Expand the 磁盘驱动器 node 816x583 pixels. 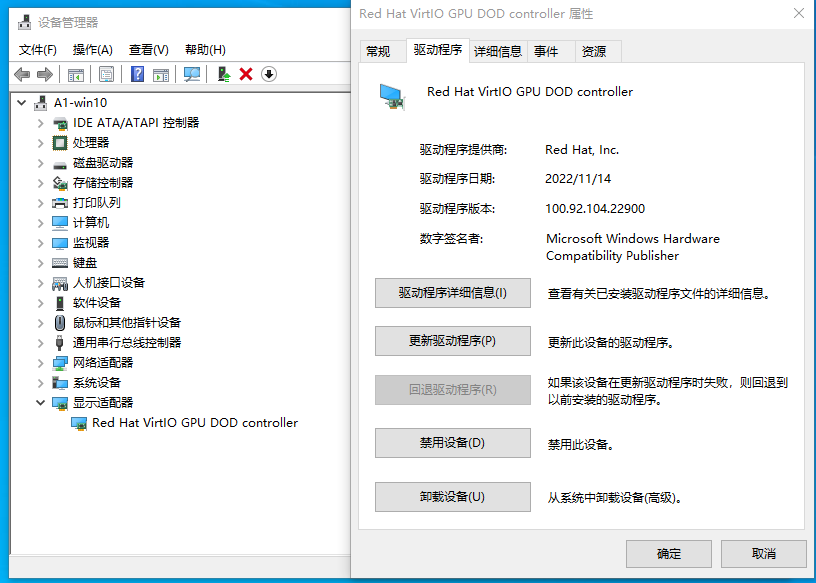pos(40,163)
